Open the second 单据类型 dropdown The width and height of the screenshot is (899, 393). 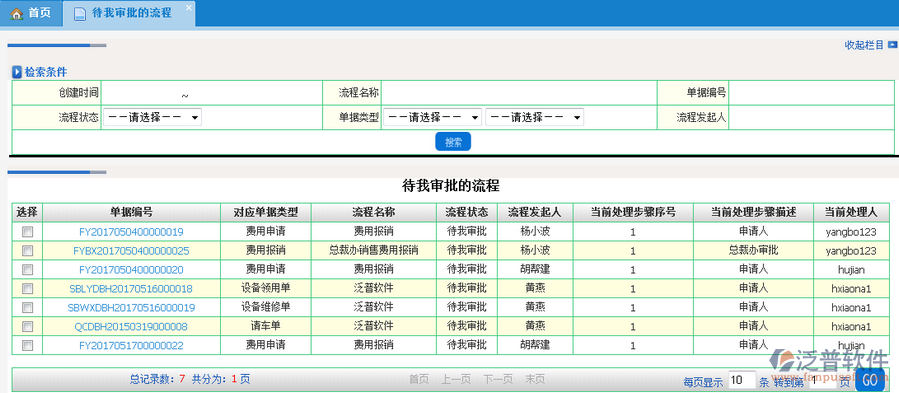pos(534,118)
